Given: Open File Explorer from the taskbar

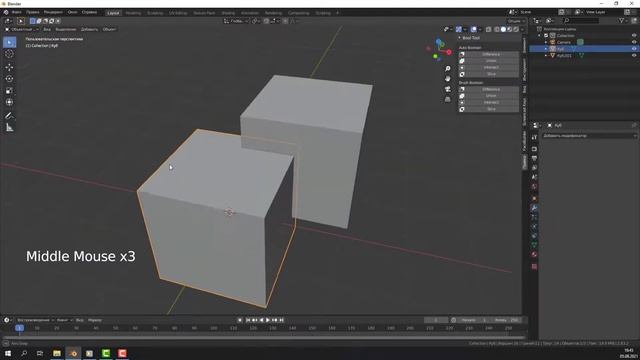Looking at the screenshot, I should coord(57,353).
